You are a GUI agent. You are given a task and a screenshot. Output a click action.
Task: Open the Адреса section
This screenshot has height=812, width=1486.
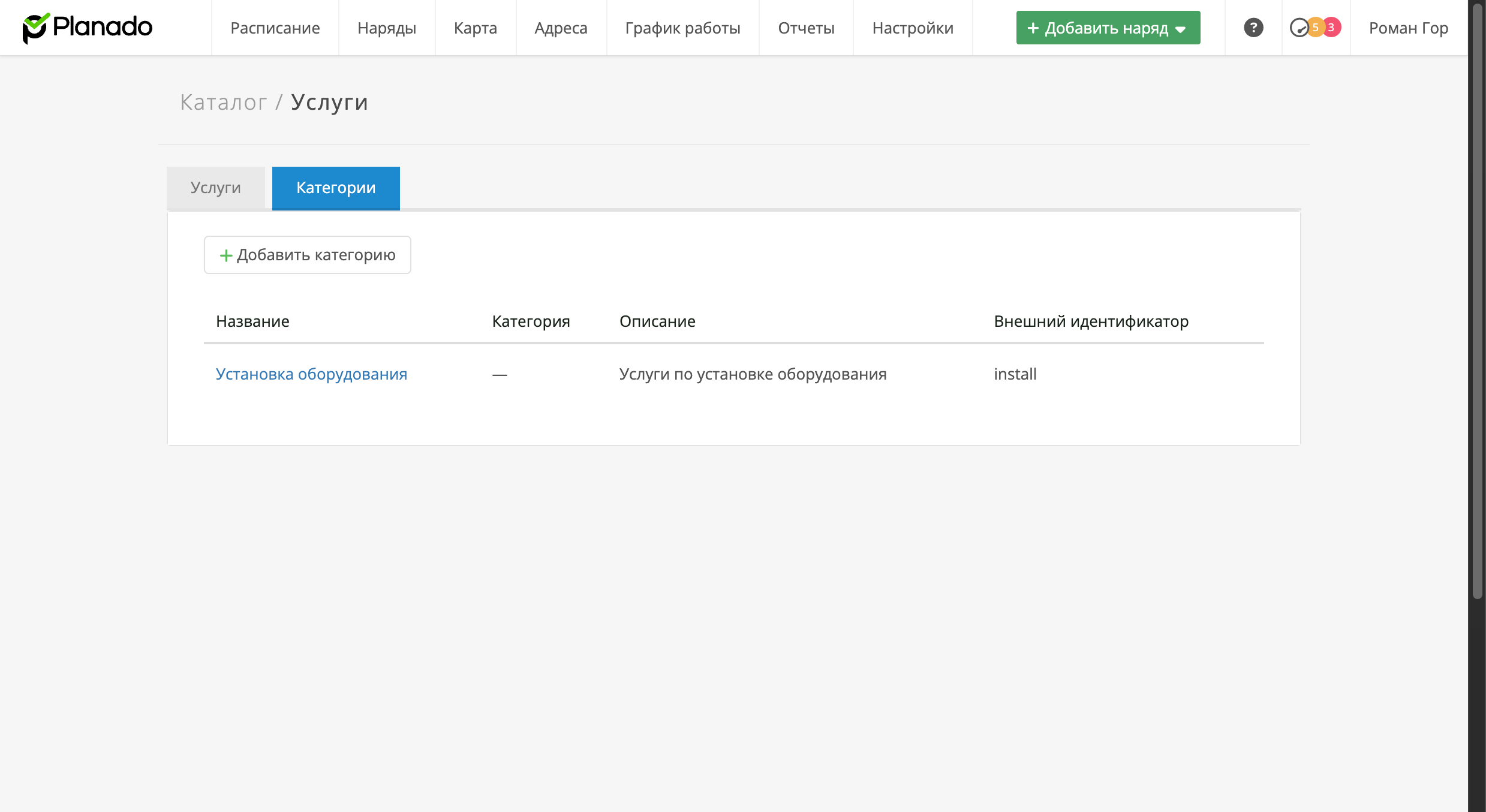coord(561,28)
